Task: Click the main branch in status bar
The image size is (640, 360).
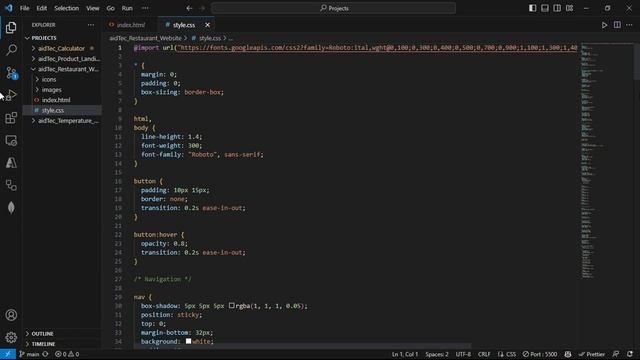Action: tap(29, 354)
